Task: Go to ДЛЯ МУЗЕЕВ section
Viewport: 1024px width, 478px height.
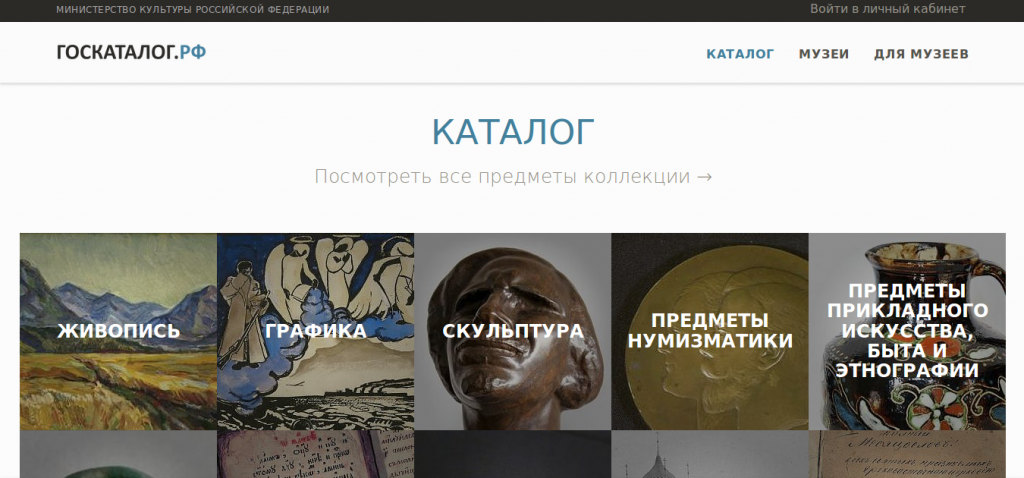Action: pos(921,54)
